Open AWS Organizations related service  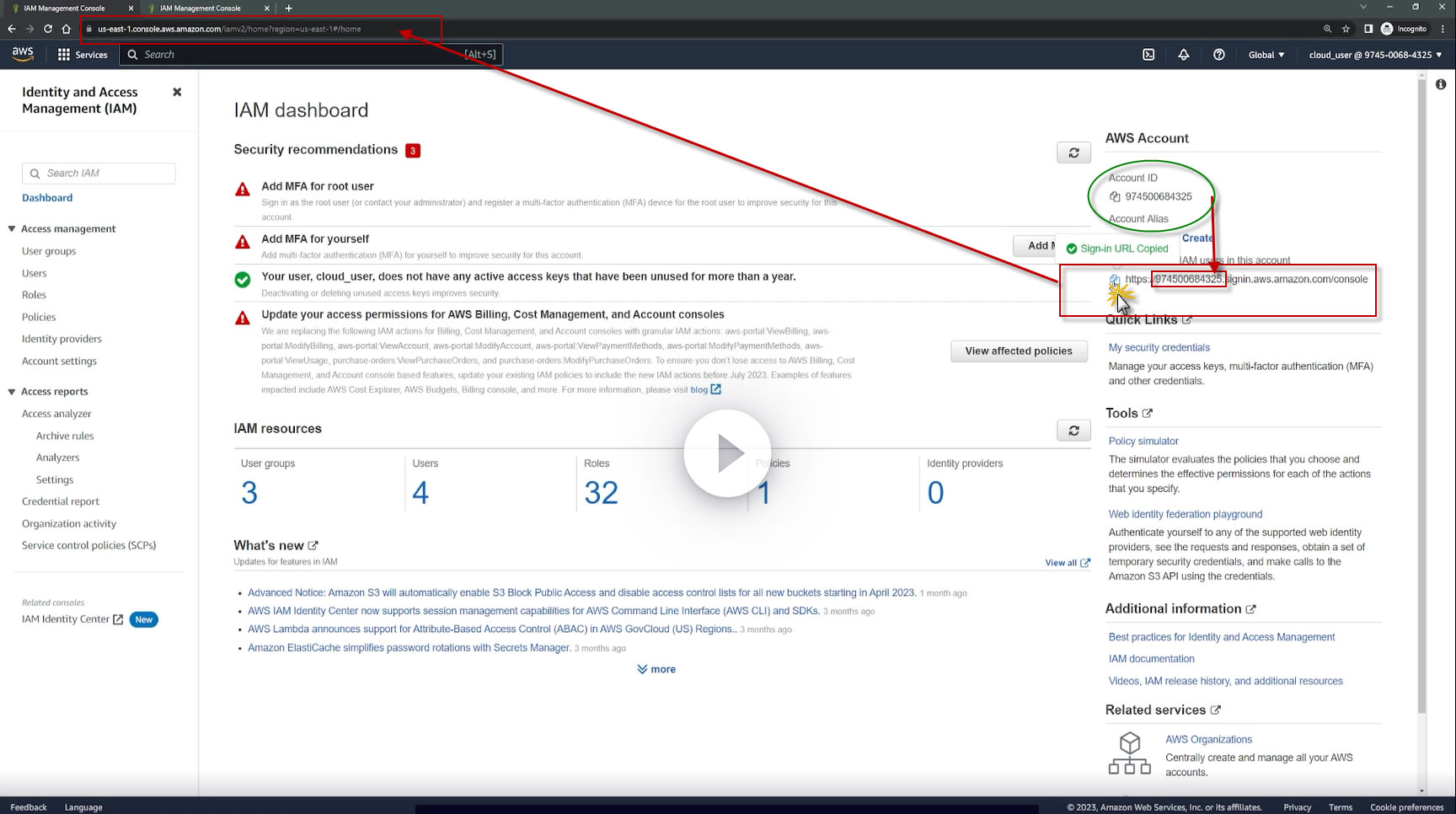tap(1208, 739)
